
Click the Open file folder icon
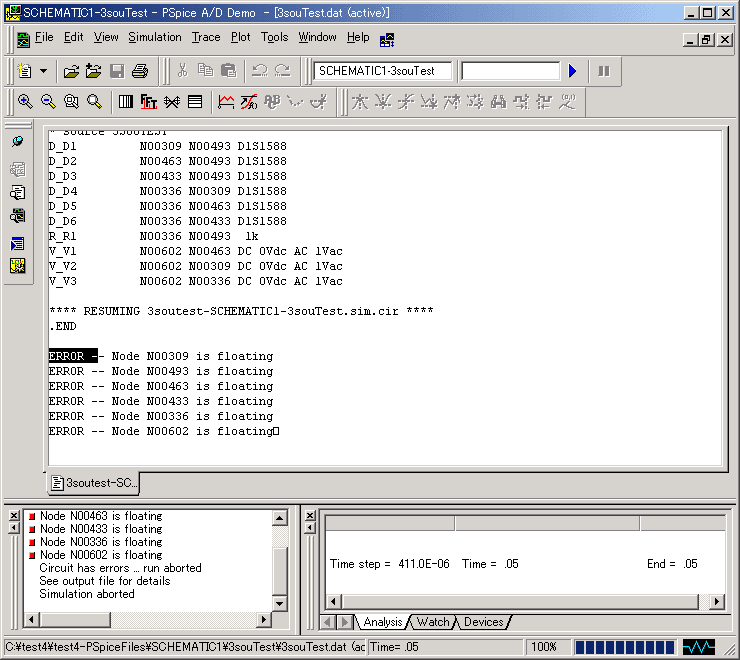tap(71, 71)
